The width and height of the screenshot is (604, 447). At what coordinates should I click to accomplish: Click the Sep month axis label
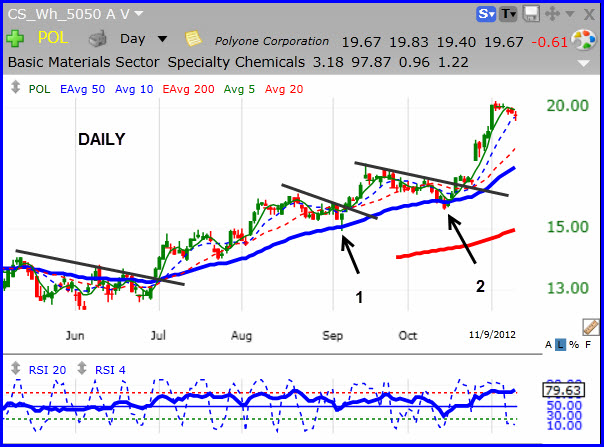click(x=332, y=335)
